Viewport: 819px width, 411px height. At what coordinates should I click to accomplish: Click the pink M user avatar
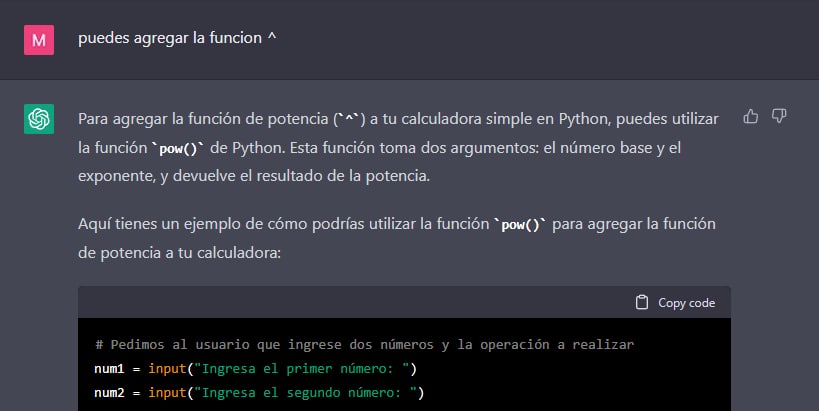[39, 40]
